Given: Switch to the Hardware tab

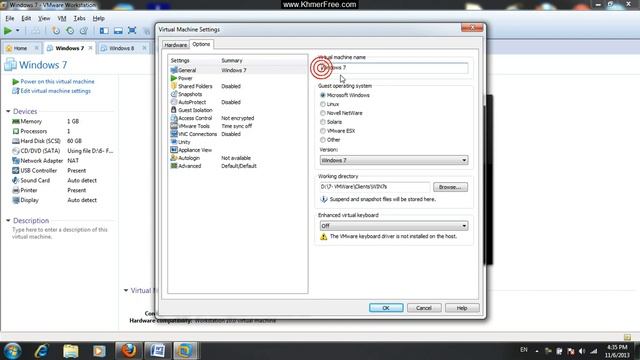Looking at the screenshot, I should (176, 45).
